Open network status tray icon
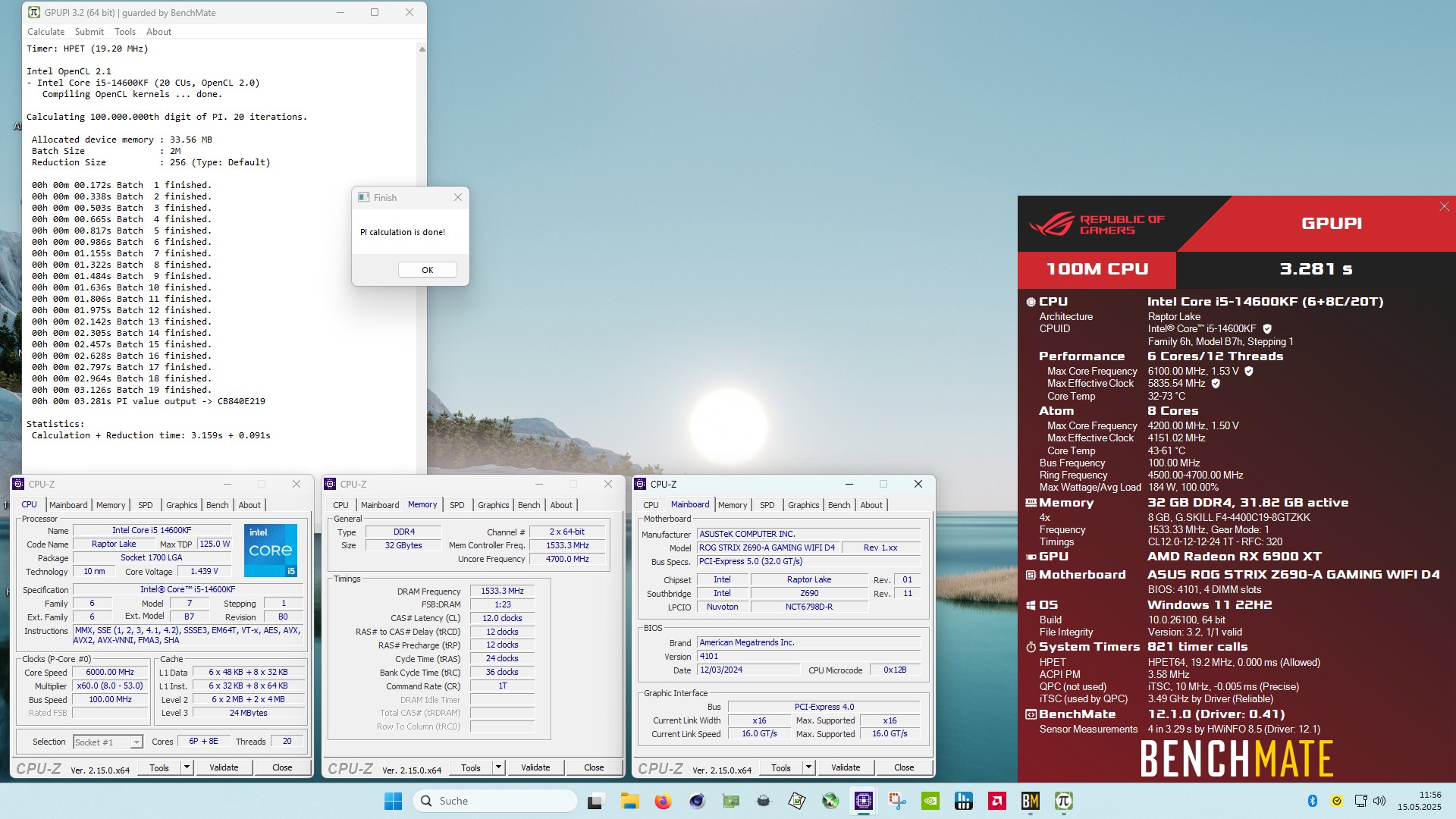Screen dimensions: 1456x819 pos(1360,801)
